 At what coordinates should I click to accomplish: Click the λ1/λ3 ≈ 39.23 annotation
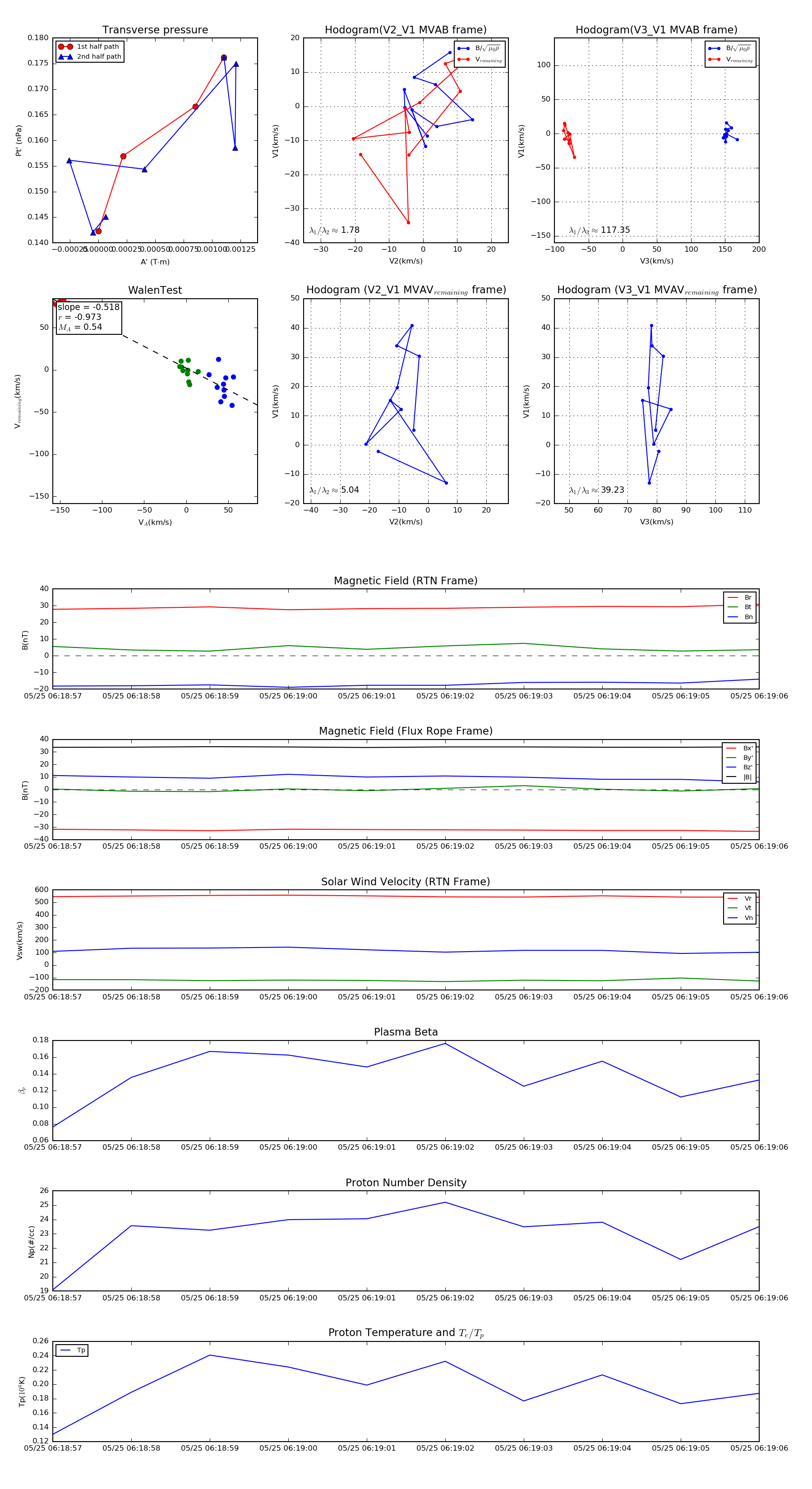[x=596, y=490]
